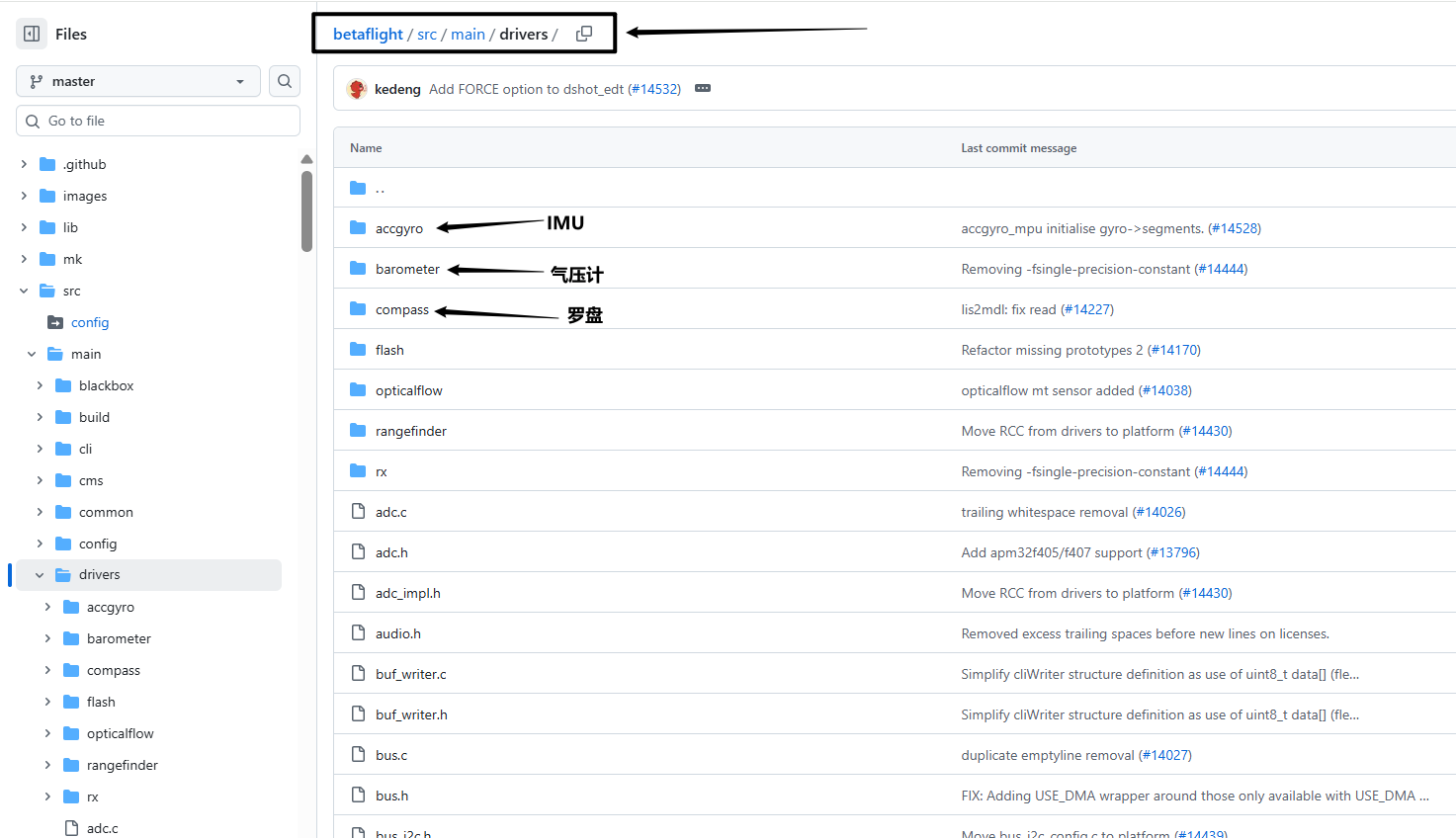Copy the drivers path with copy icon
Viewport: 1456px width, 838px height.
(x=584, y=34)
